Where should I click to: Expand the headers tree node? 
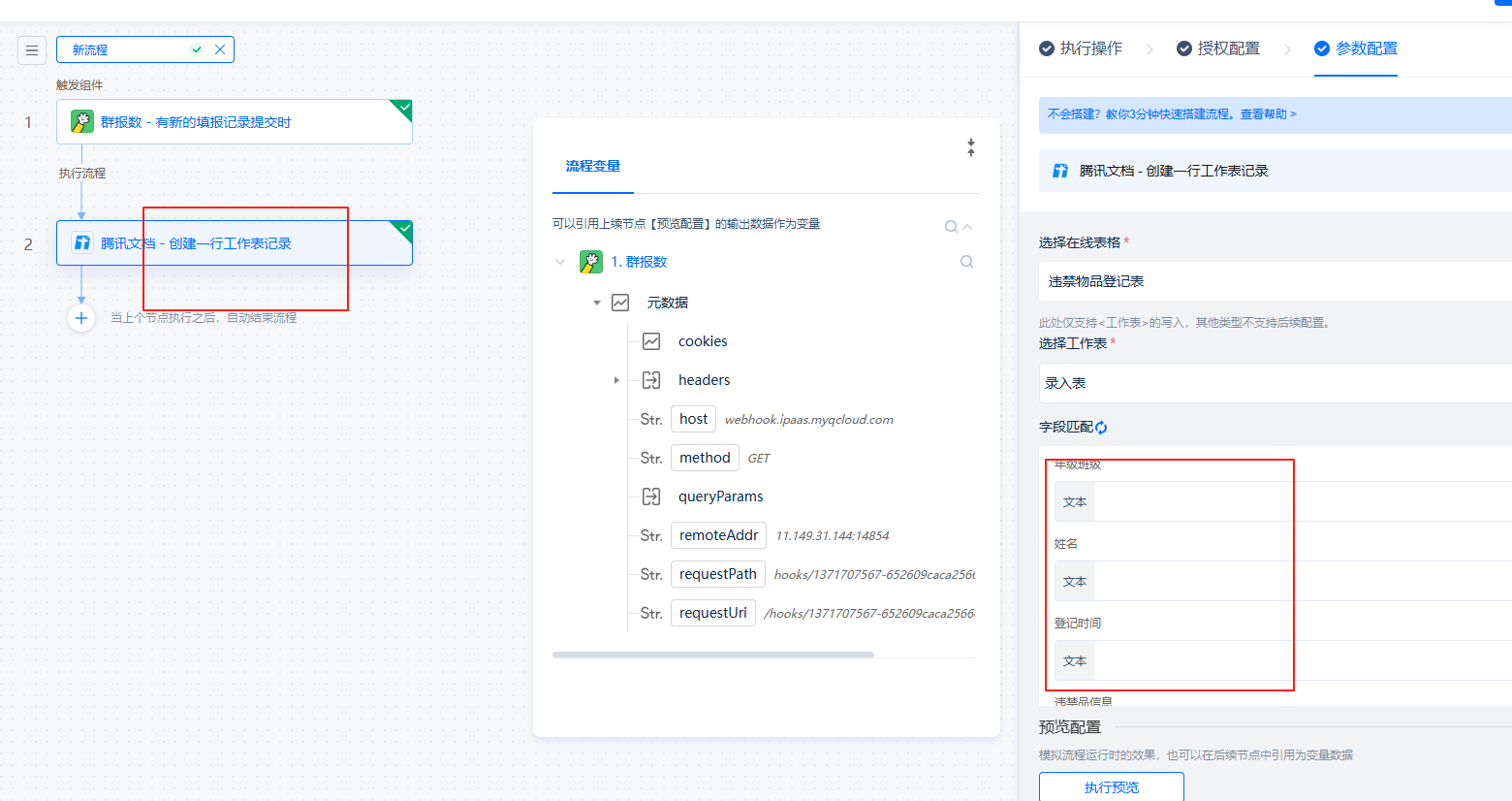coord(616,380)
